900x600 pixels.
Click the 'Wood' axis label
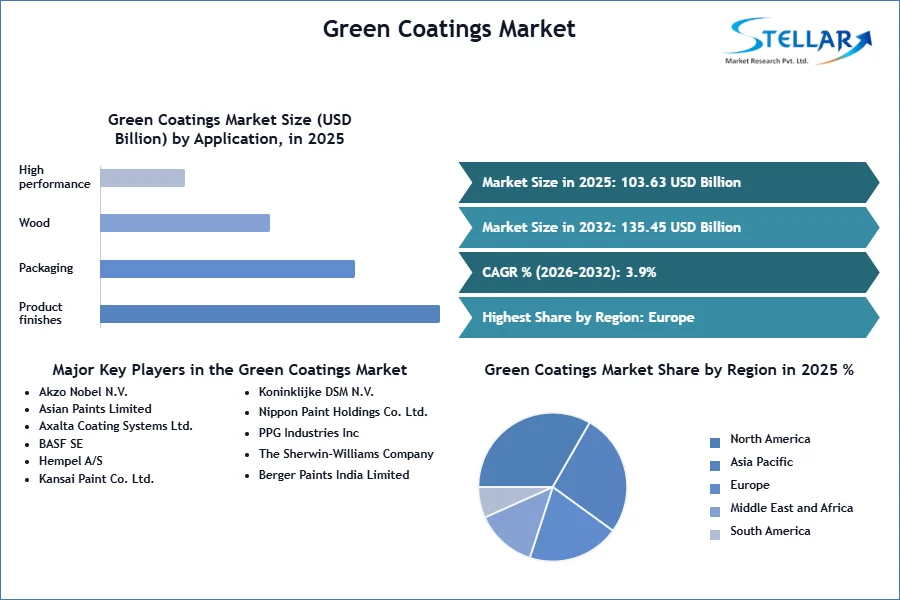pyautogui.click(x=34, y=223)
